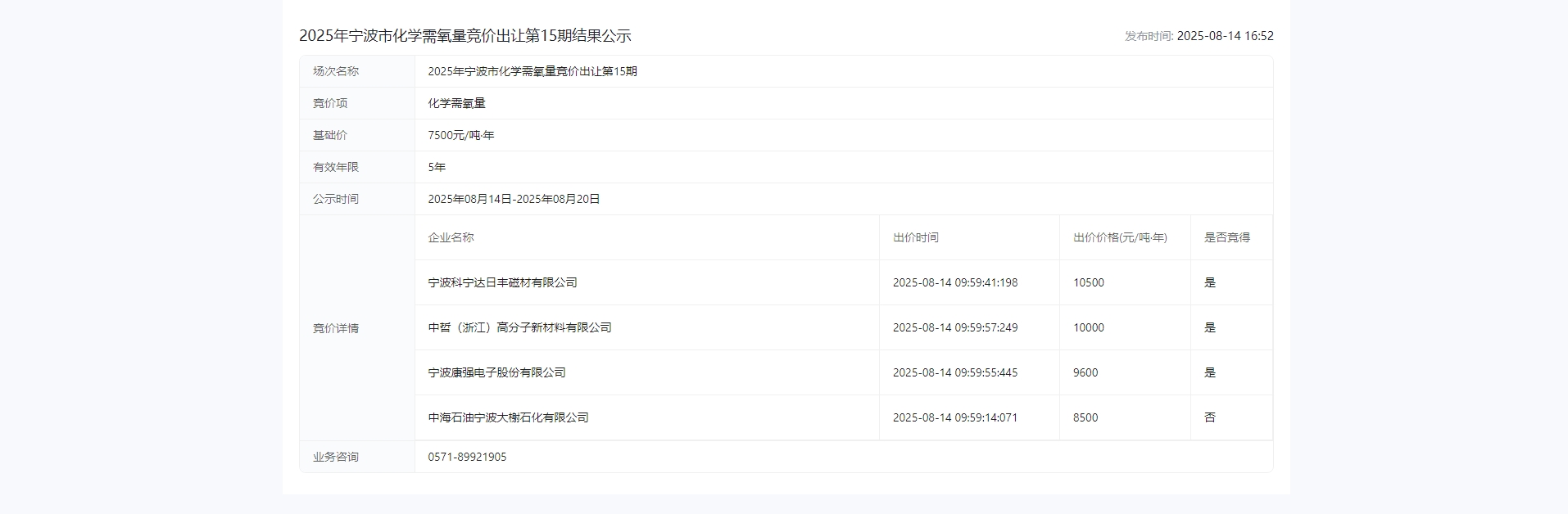Click the 竞价详情 row label

[336, 328]
